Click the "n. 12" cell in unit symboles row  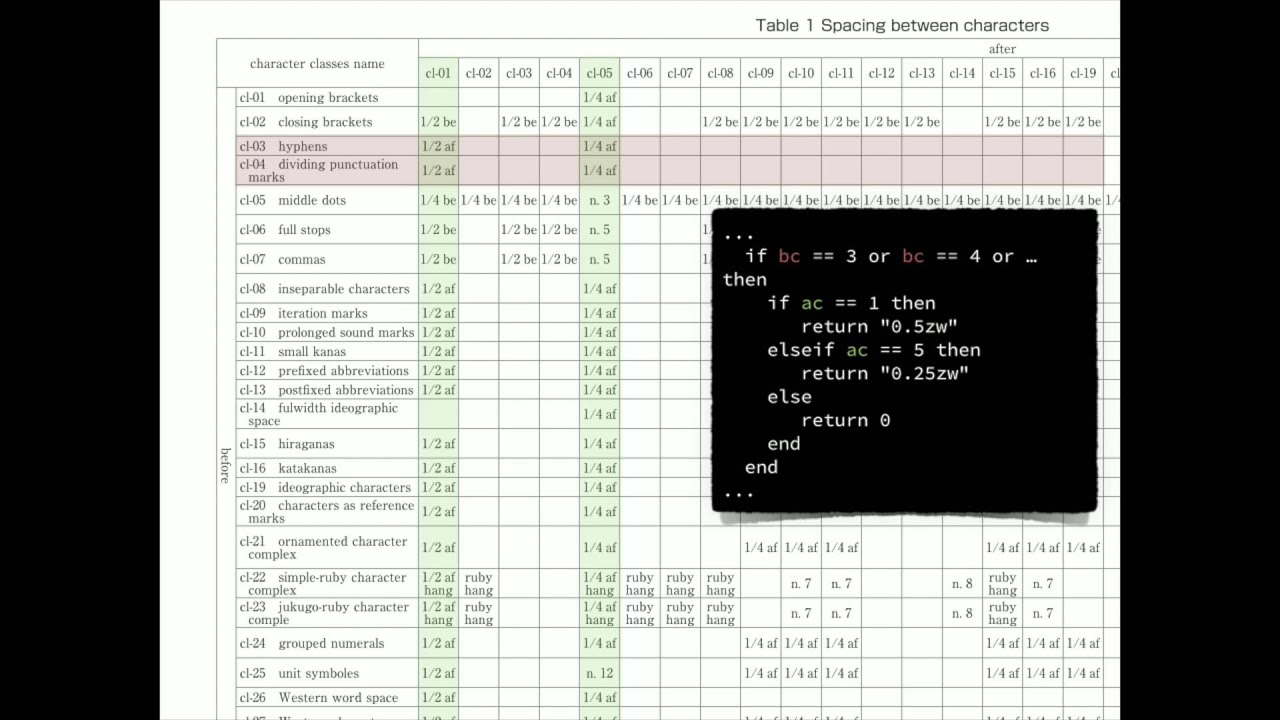tap(599, 674)
